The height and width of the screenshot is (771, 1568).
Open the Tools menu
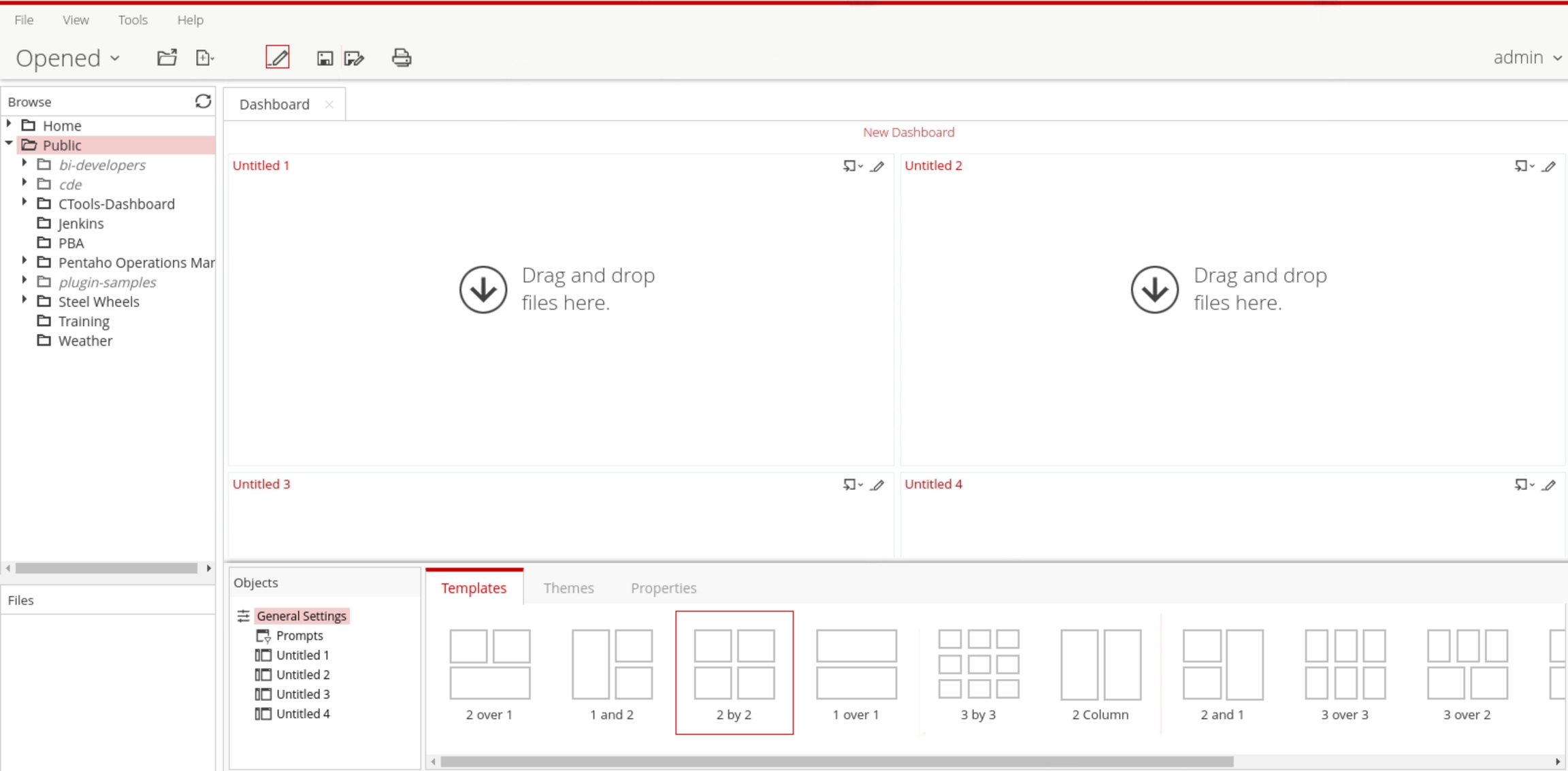133,20
